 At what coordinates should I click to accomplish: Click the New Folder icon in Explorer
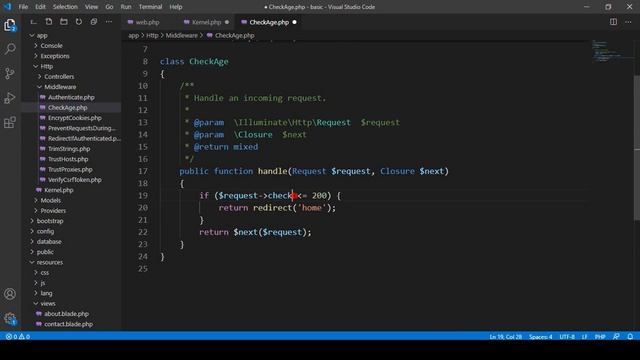[x=64, y=22]
